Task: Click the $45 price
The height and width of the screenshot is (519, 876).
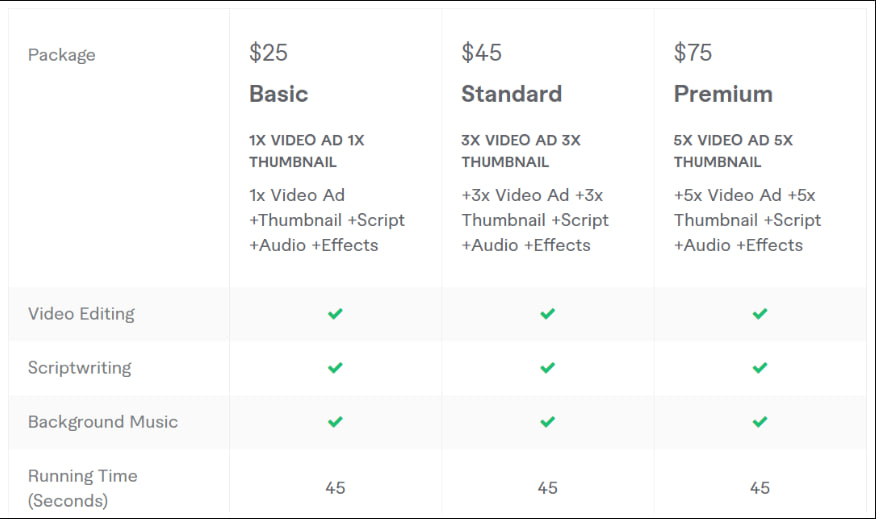Action: tap(481, 53)
